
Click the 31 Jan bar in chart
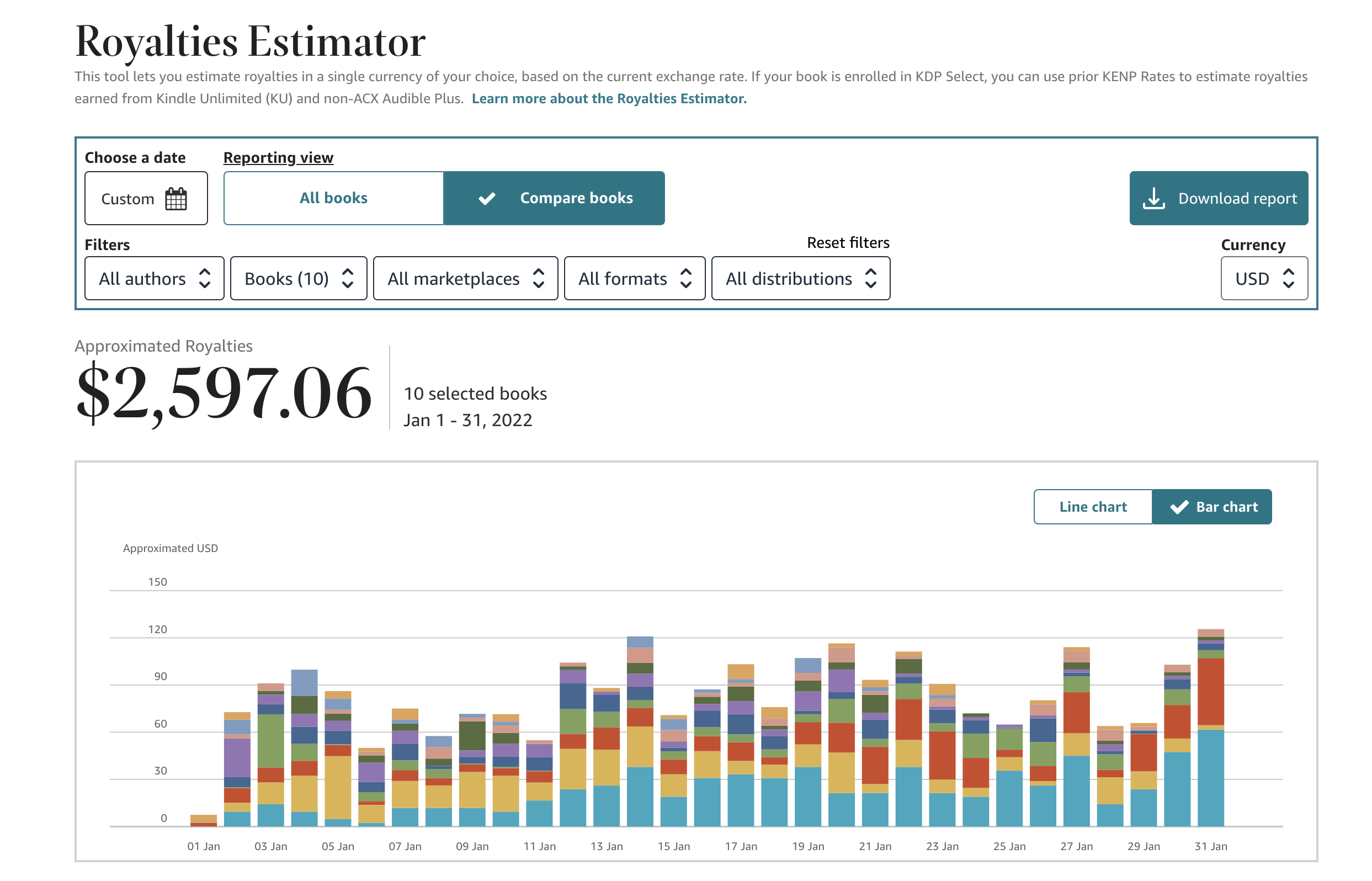(x=1211, y=728)
